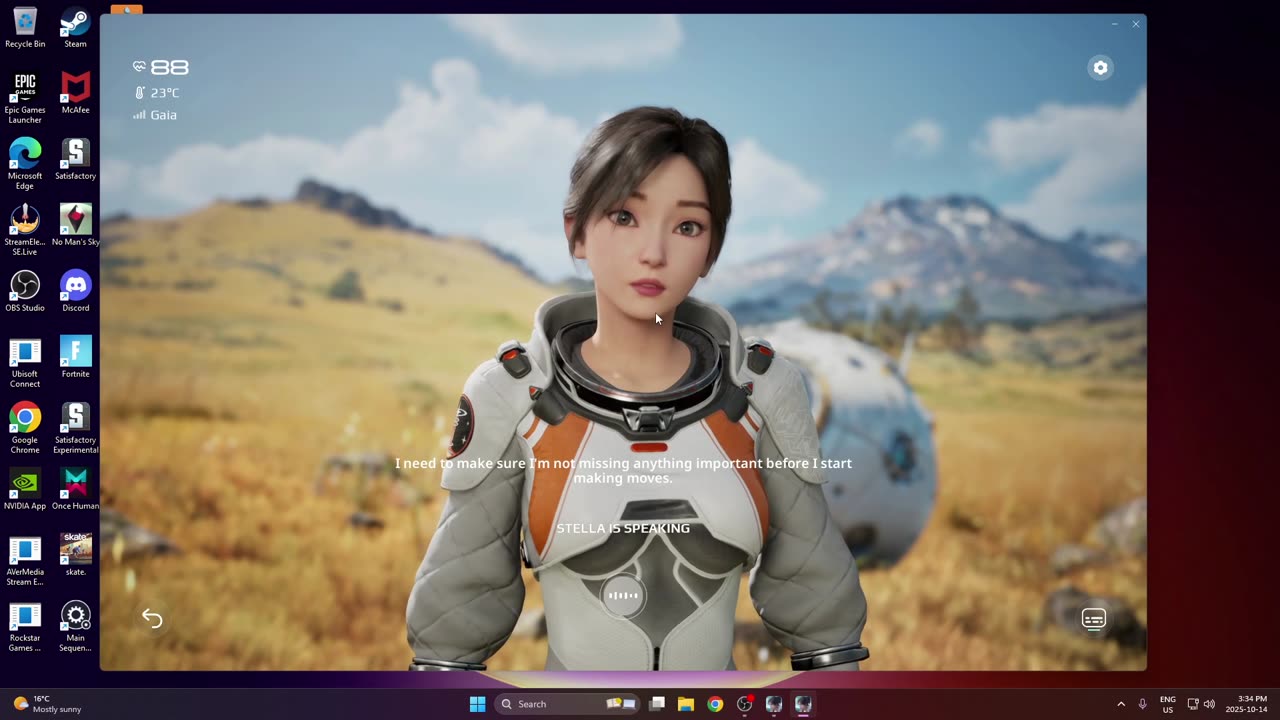Click the heart rate 88 indicator

click(160, 67)
